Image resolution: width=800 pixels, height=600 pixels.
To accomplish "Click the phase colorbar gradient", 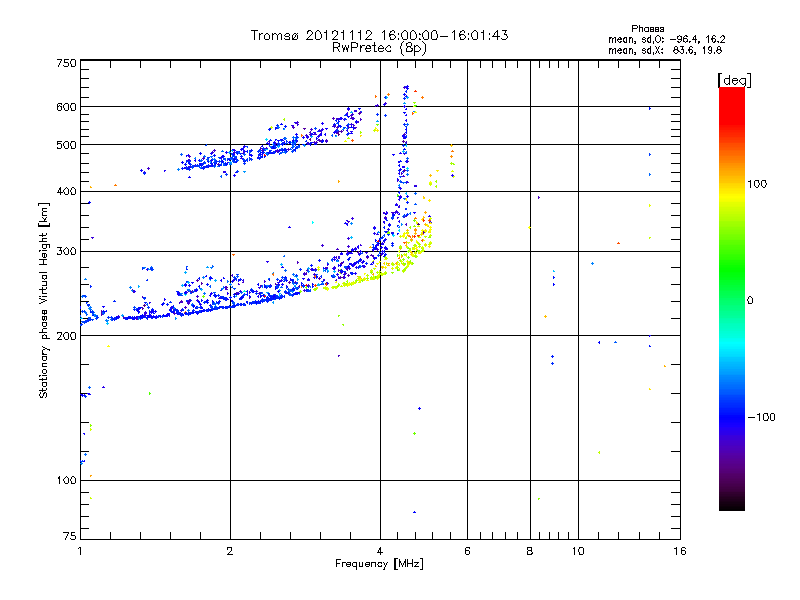I will click(732, 298).
